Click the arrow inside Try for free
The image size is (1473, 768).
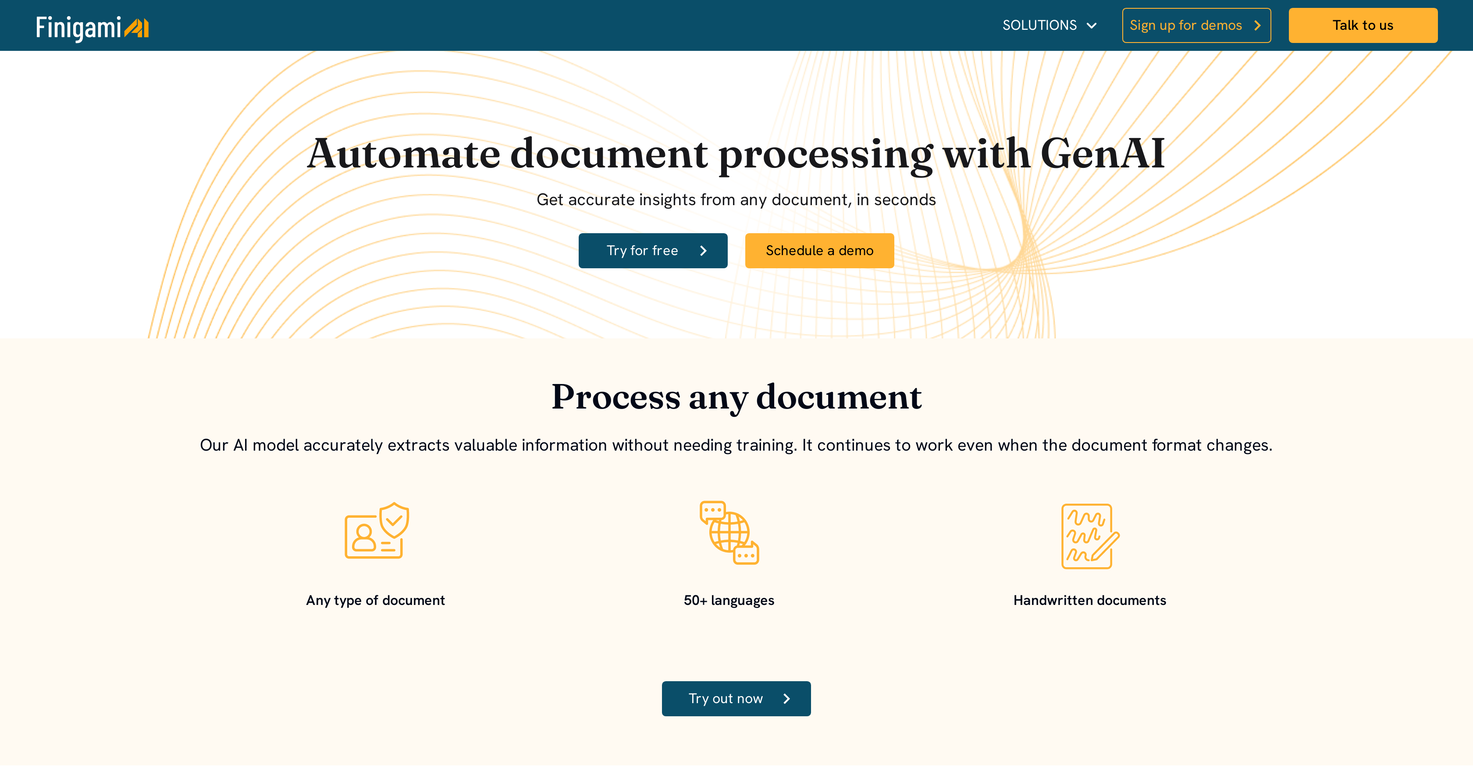(703, 251)
